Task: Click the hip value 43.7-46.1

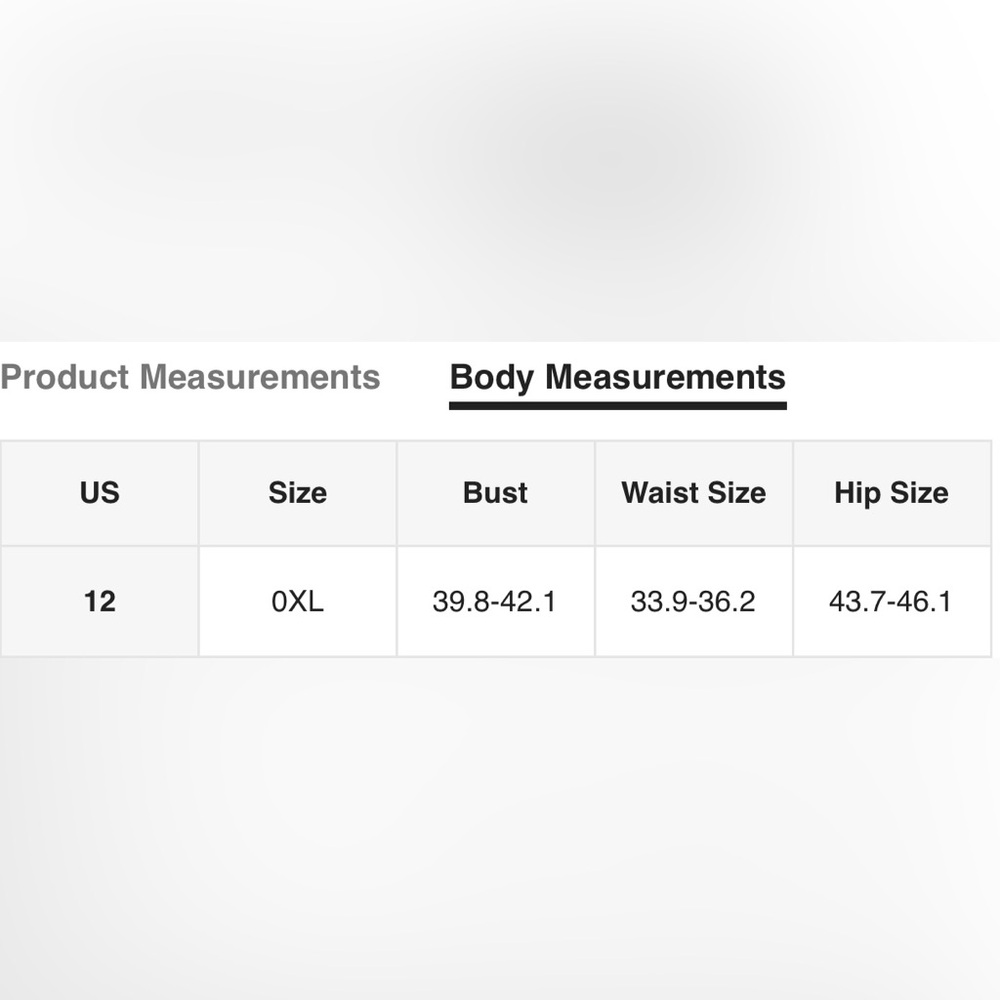Action: point(892,601)
